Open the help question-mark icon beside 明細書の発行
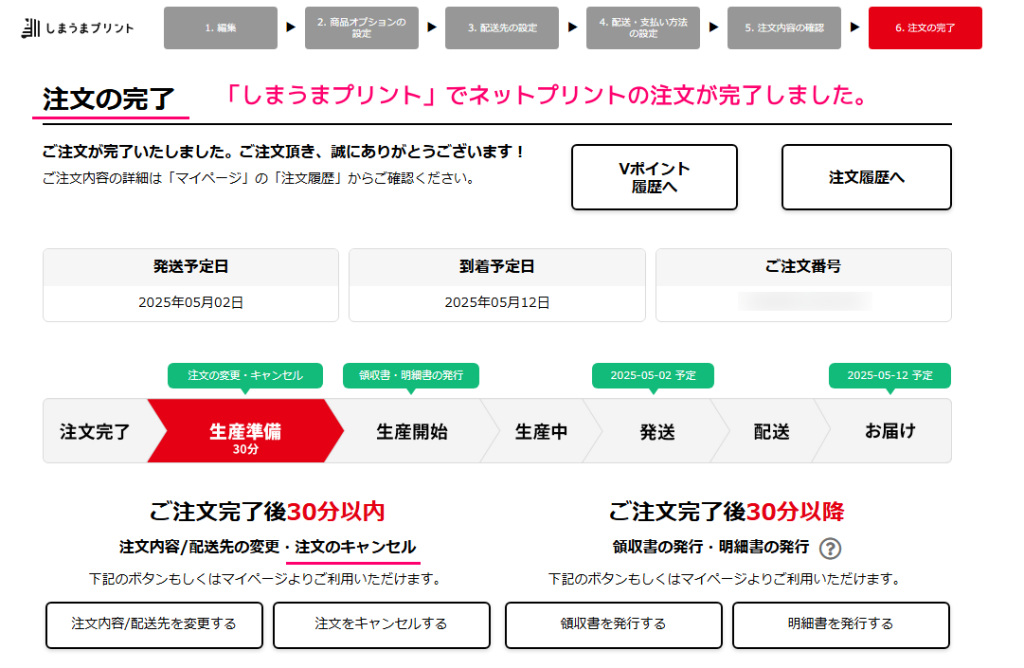 click(830, 548)
